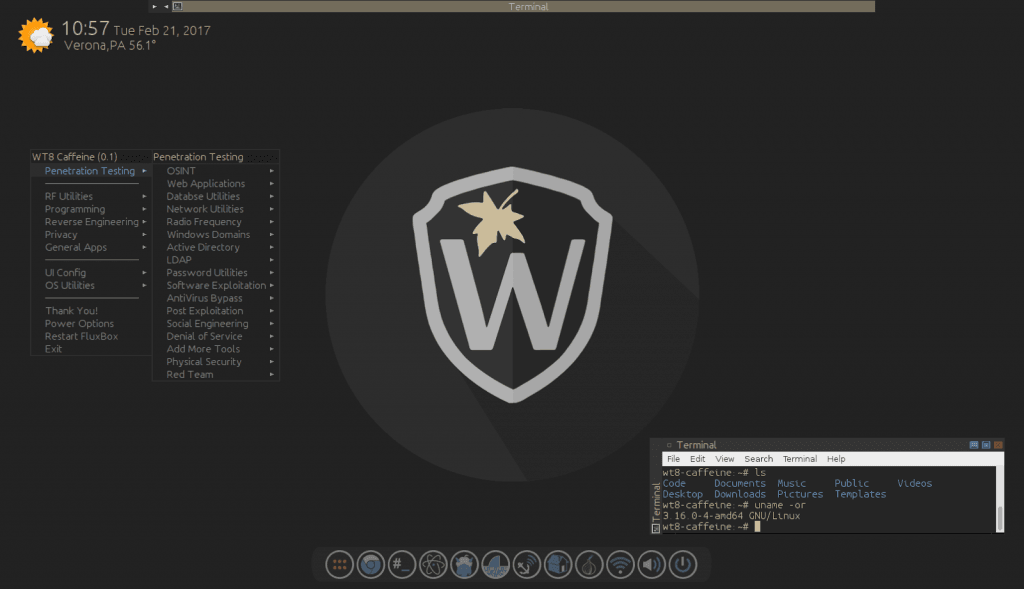
Task: Open Wireshark shark fin dock icon
Action: 496,565
